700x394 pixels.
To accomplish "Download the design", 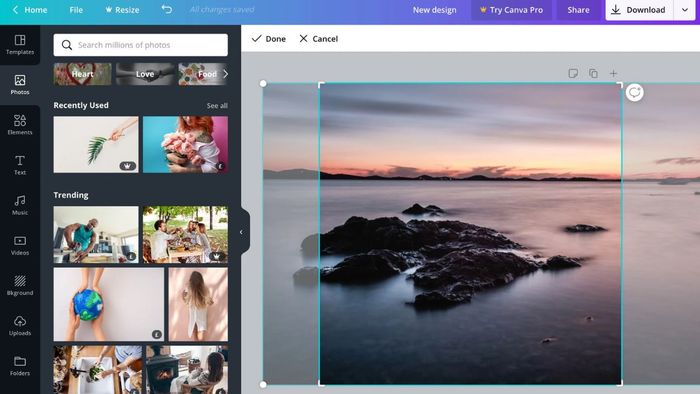I will 638,10.
